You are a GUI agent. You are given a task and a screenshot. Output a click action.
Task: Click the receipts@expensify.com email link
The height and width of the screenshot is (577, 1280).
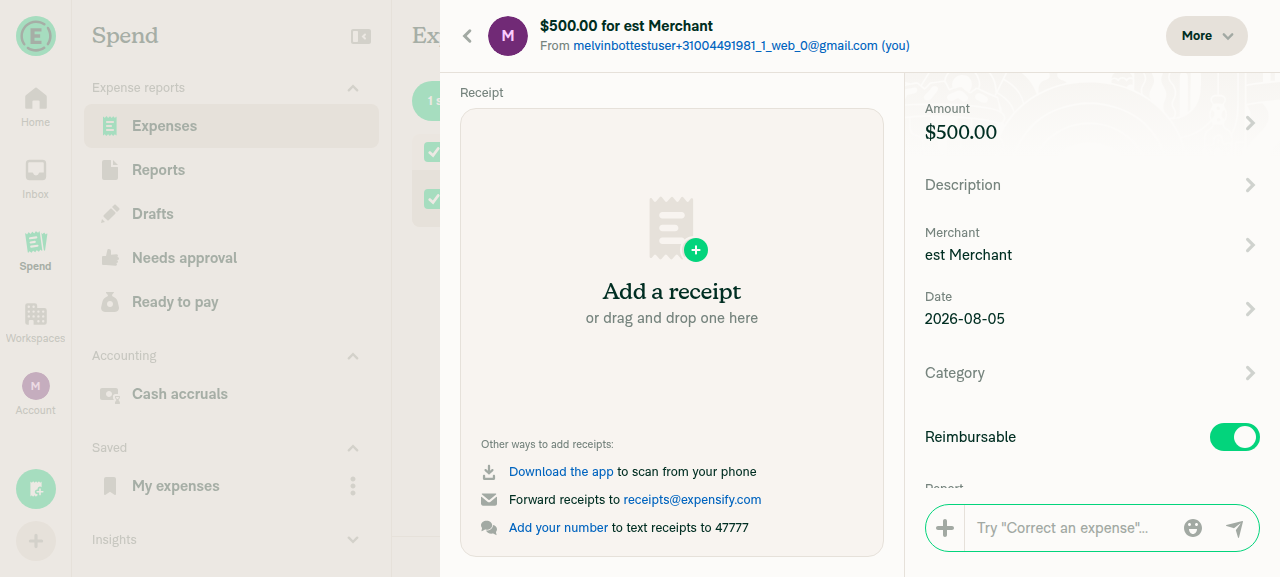click(692, 500)
